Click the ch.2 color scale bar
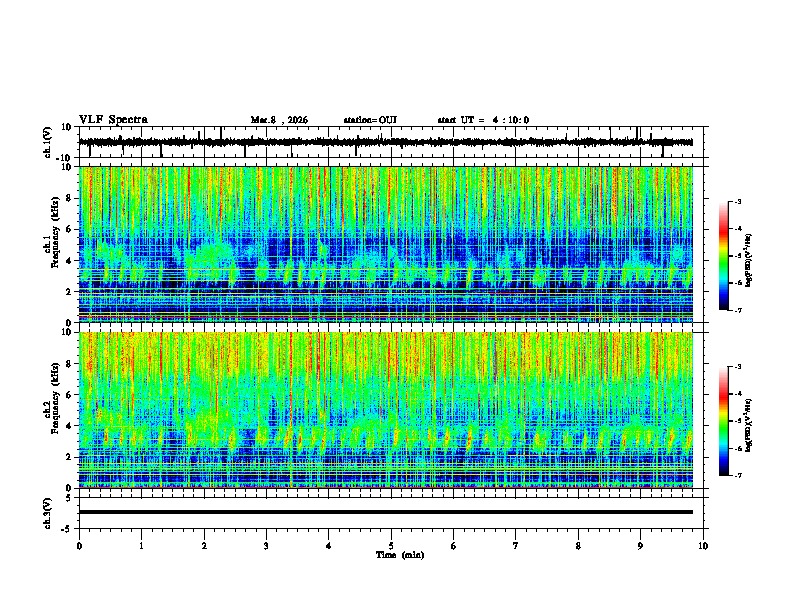Image resolution: width=792 pixels, height=612 pixels. [724, 421]
